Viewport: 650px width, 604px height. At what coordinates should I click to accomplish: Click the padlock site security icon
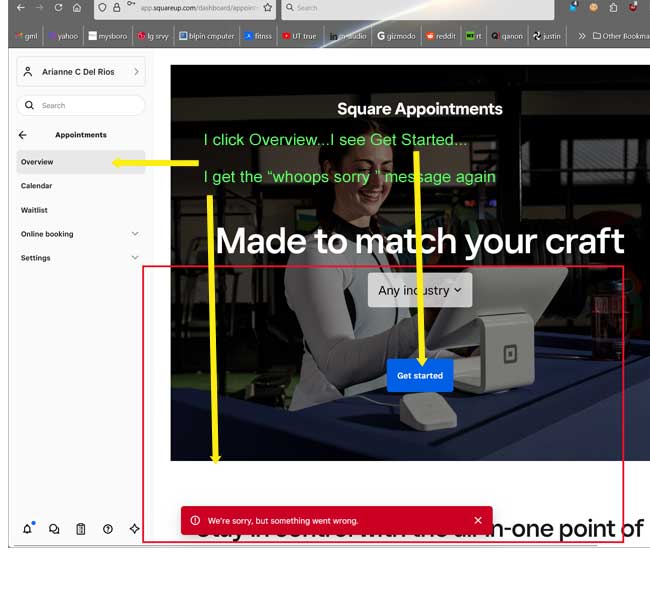(x=117, y=7)
